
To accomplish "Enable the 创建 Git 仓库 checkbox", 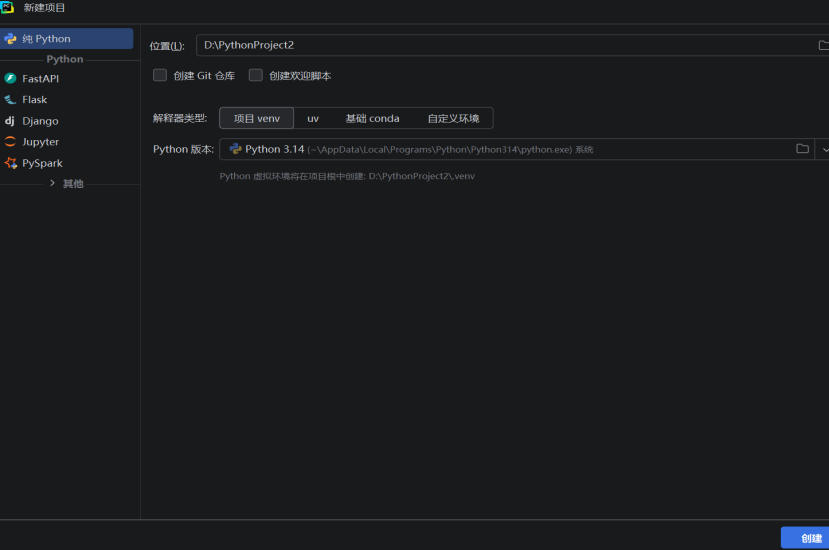I will click(x=160, y=75).
